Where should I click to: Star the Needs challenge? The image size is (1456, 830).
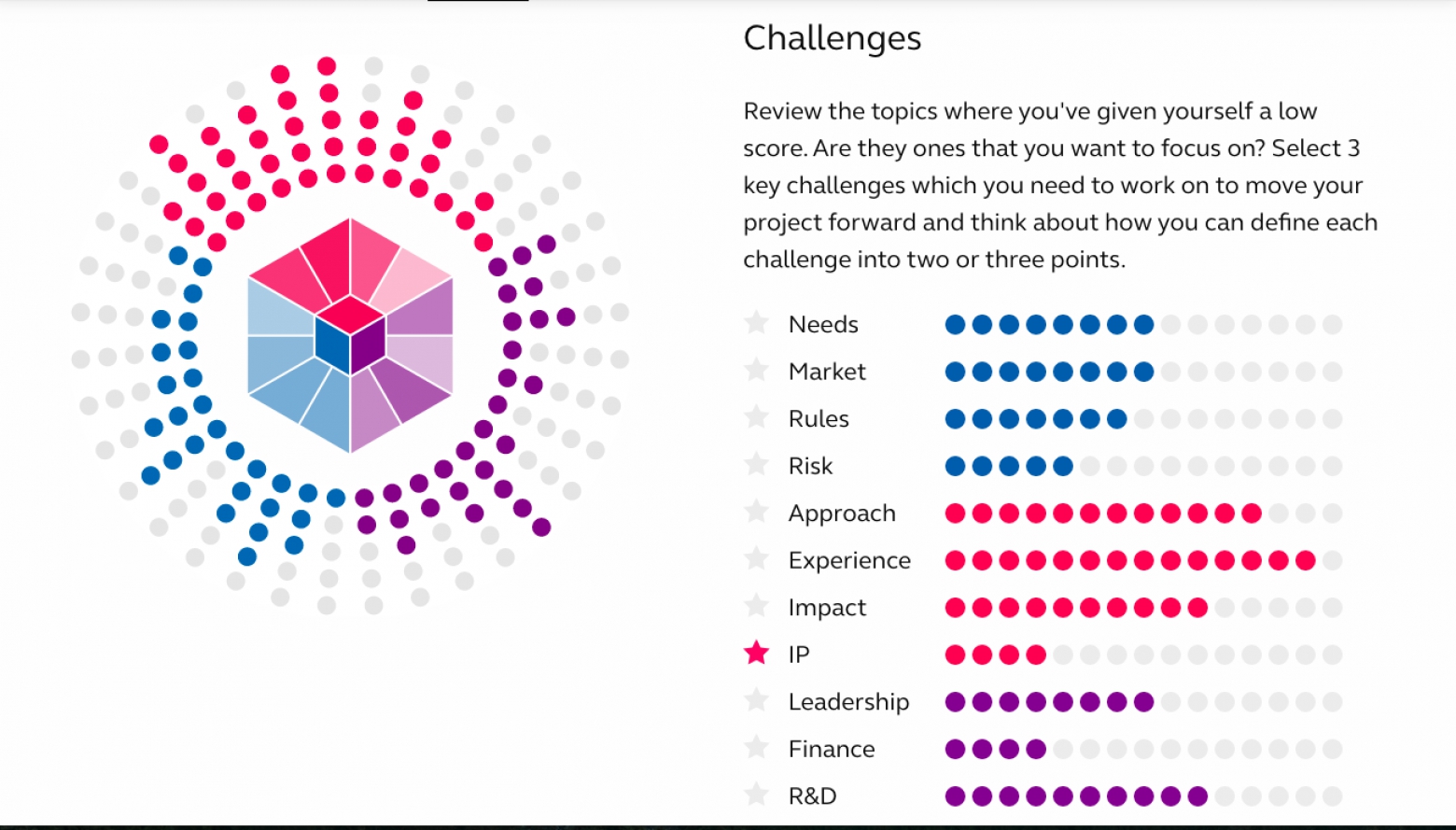(x=756, y=323)
